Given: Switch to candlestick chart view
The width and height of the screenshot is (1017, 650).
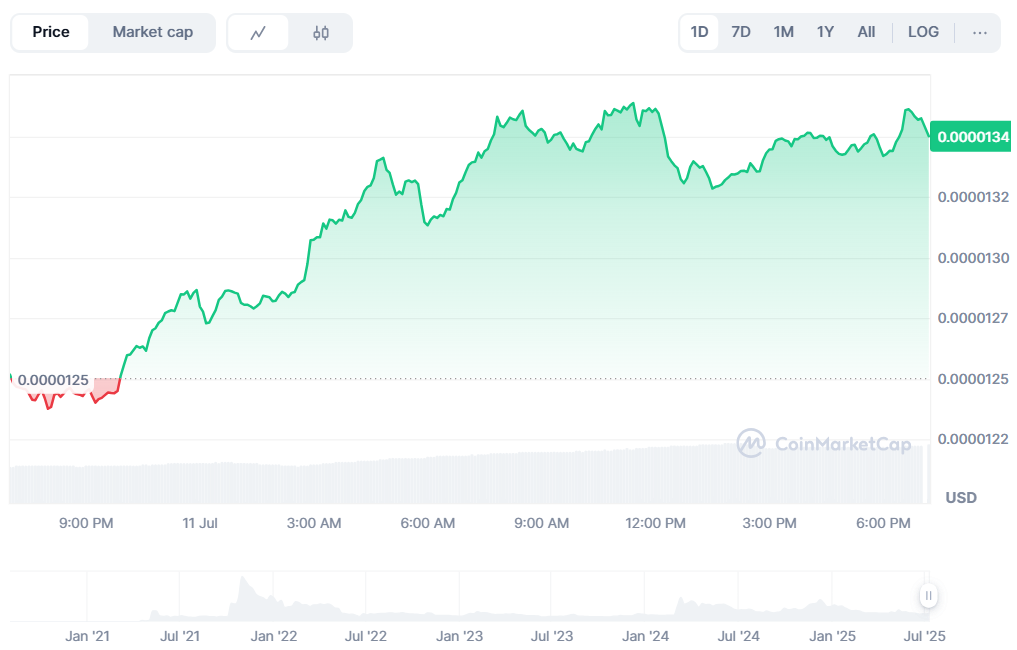Looking at the screenshot, I should 320,33.
